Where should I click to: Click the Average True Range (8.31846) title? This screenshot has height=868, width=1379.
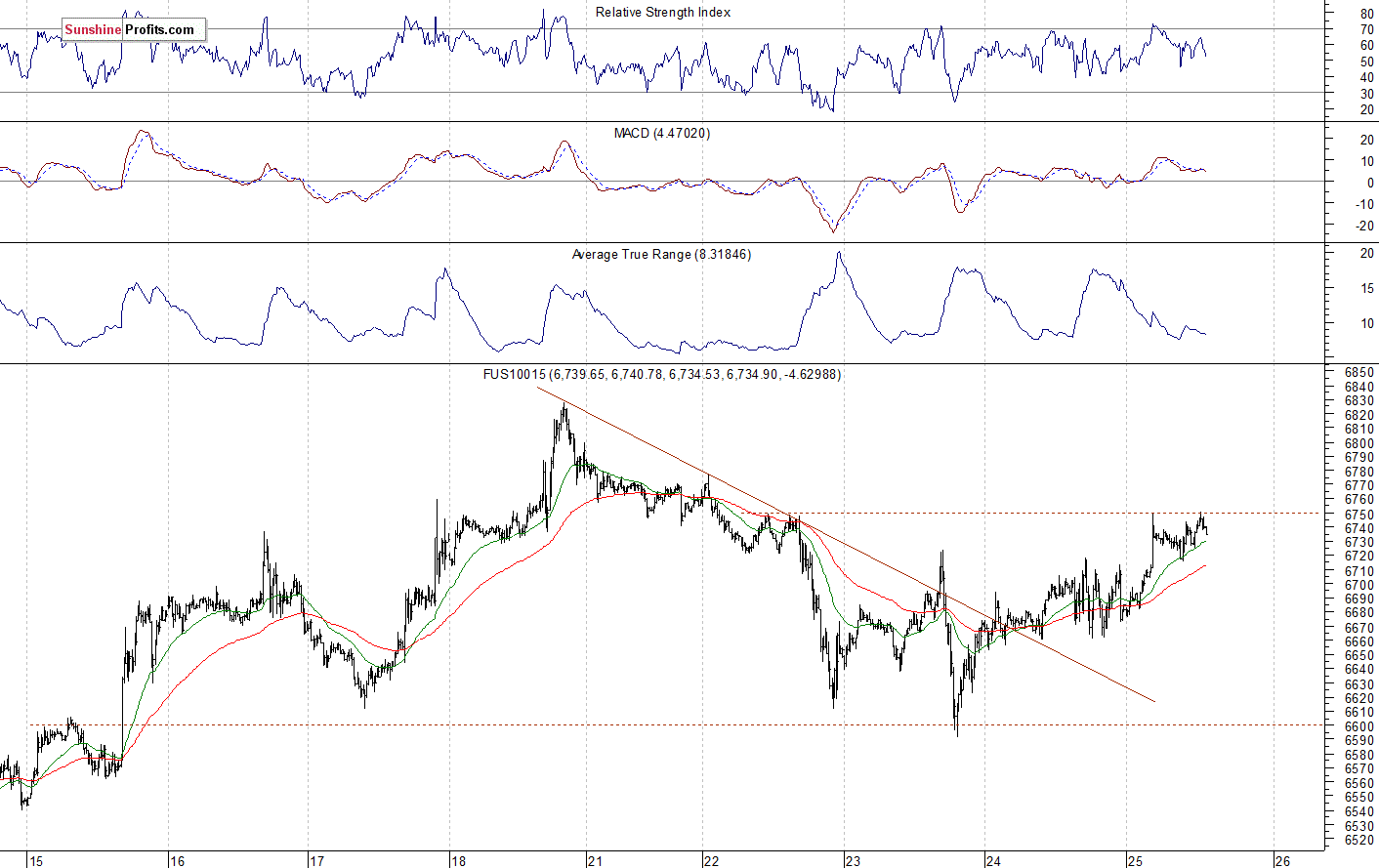point(661,255)
